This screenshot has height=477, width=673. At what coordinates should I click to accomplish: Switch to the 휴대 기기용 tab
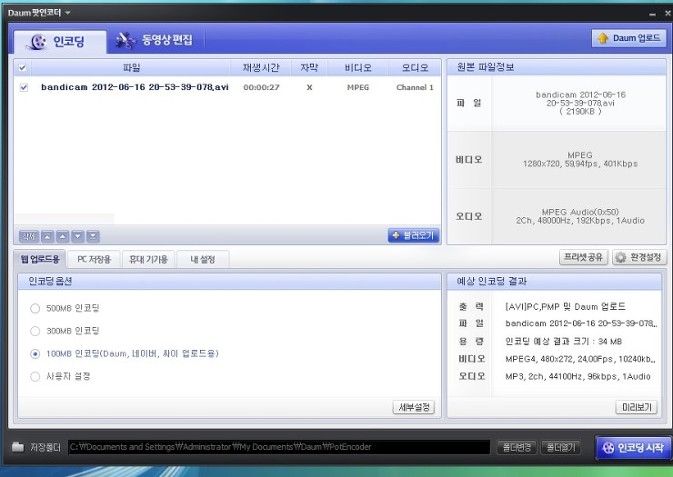(x=149, y=259)
